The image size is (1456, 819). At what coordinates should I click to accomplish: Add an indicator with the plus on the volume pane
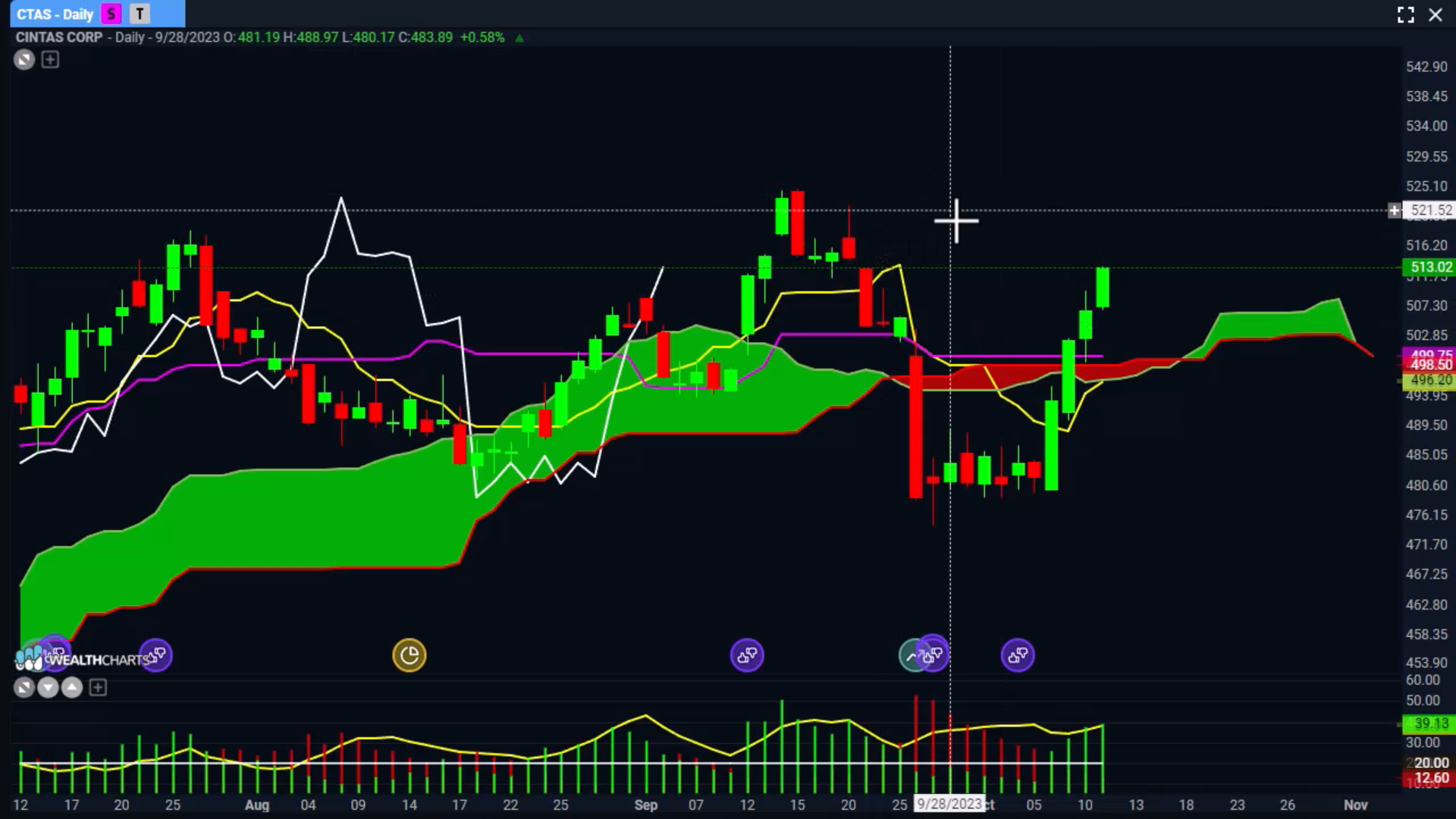click(98, 688)
